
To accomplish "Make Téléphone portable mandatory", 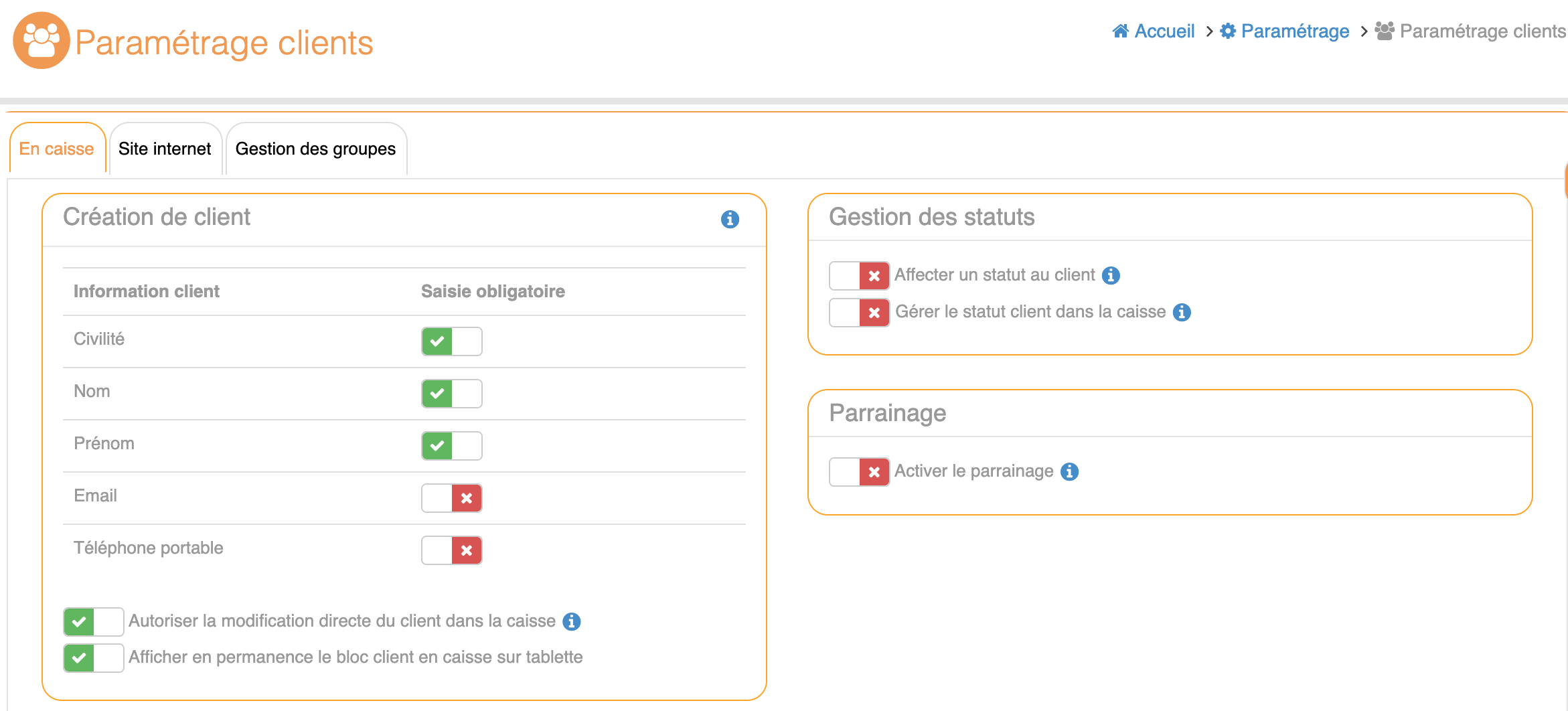I will 451,550.
